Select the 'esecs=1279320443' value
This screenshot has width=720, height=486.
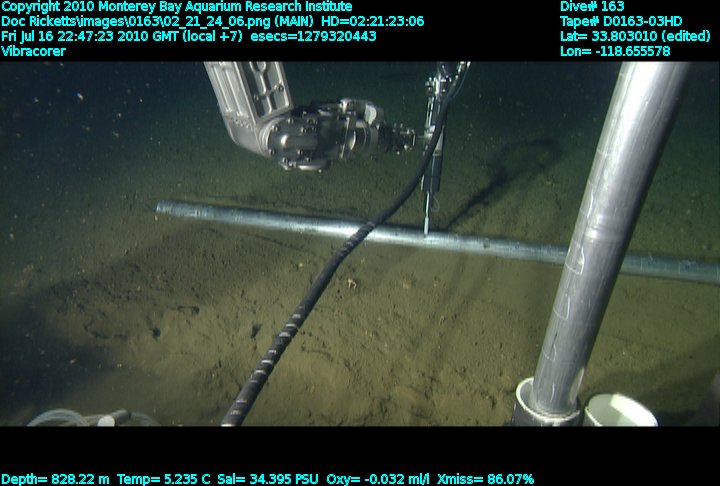(313, 36)
